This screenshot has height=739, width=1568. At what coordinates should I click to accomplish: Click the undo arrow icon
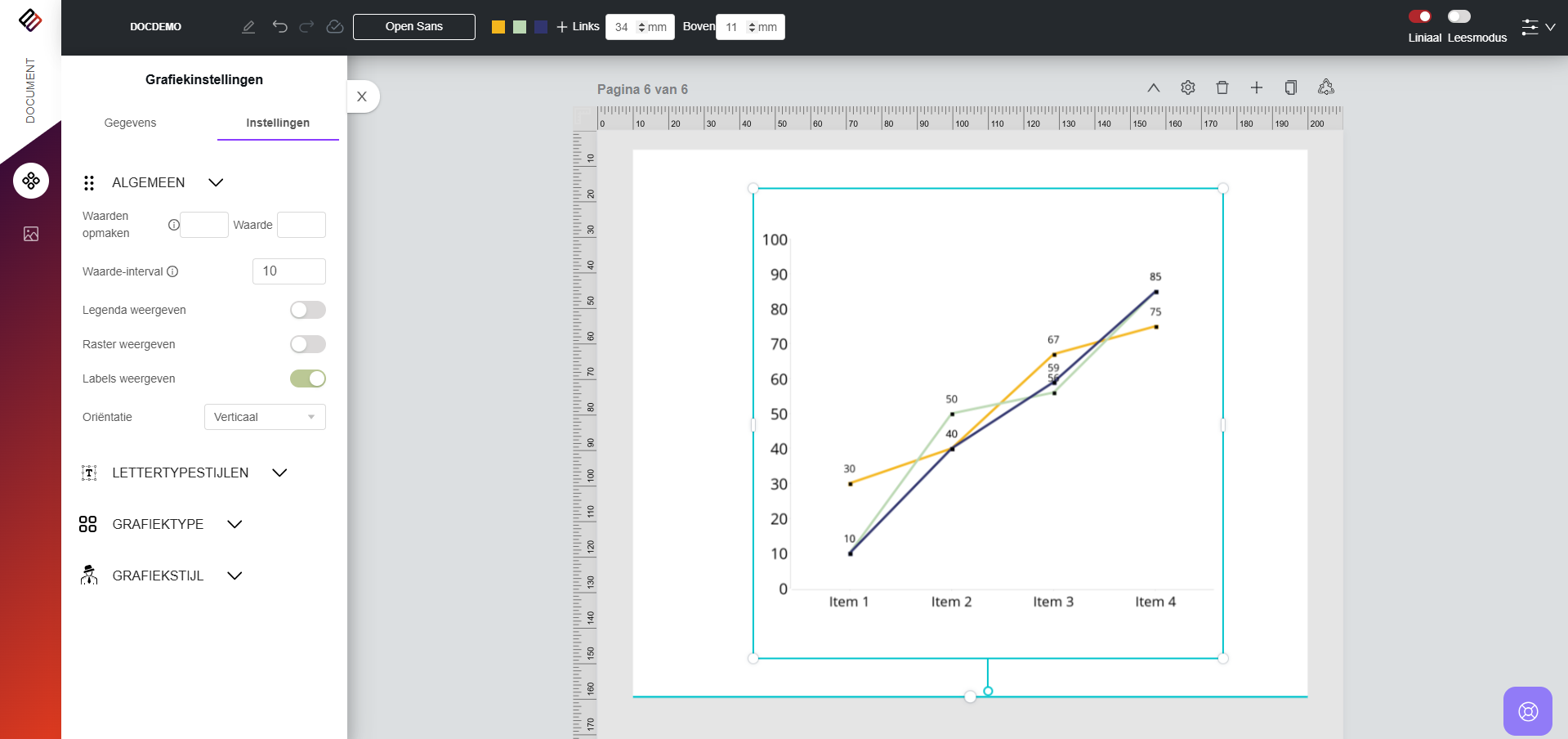click(x=279, y=27)
